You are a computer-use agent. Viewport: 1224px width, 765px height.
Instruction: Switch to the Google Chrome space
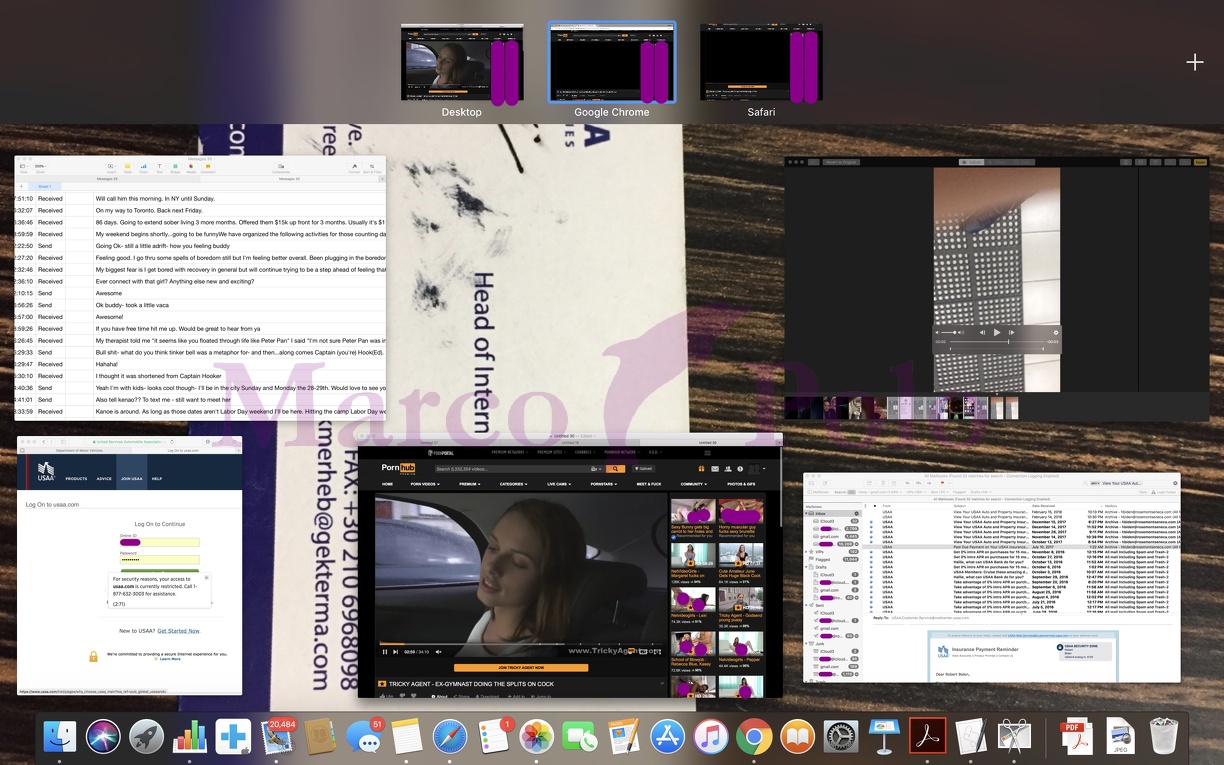(x=612, y=63)
